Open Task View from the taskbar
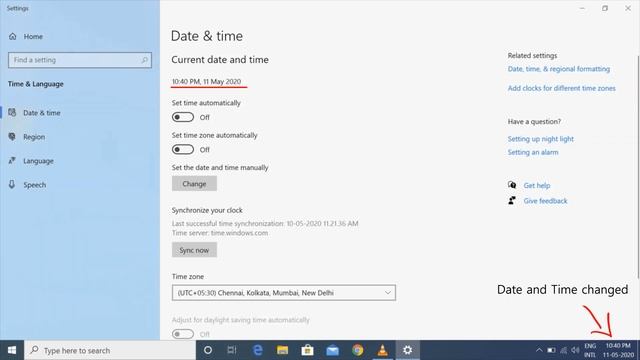This screenshot has height=360, width=640. coord(232,350)
